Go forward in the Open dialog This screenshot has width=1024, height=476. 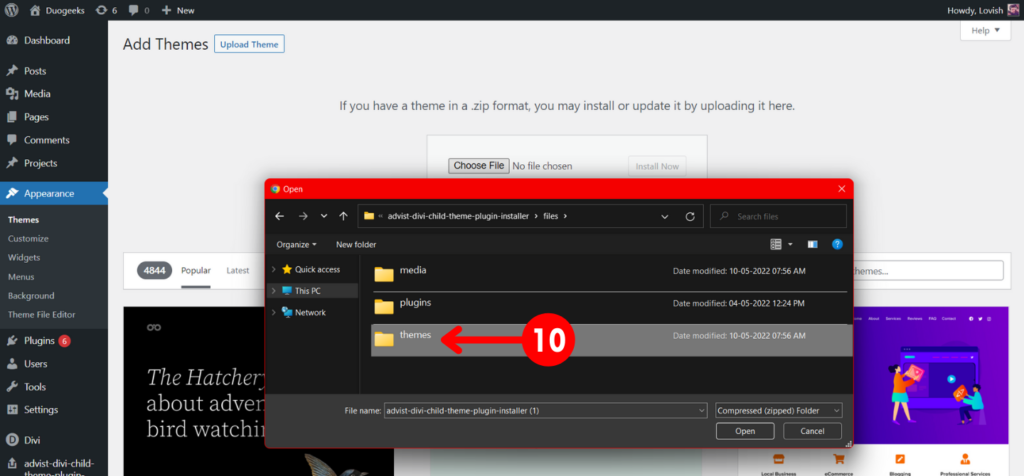(x=302, y=216)
